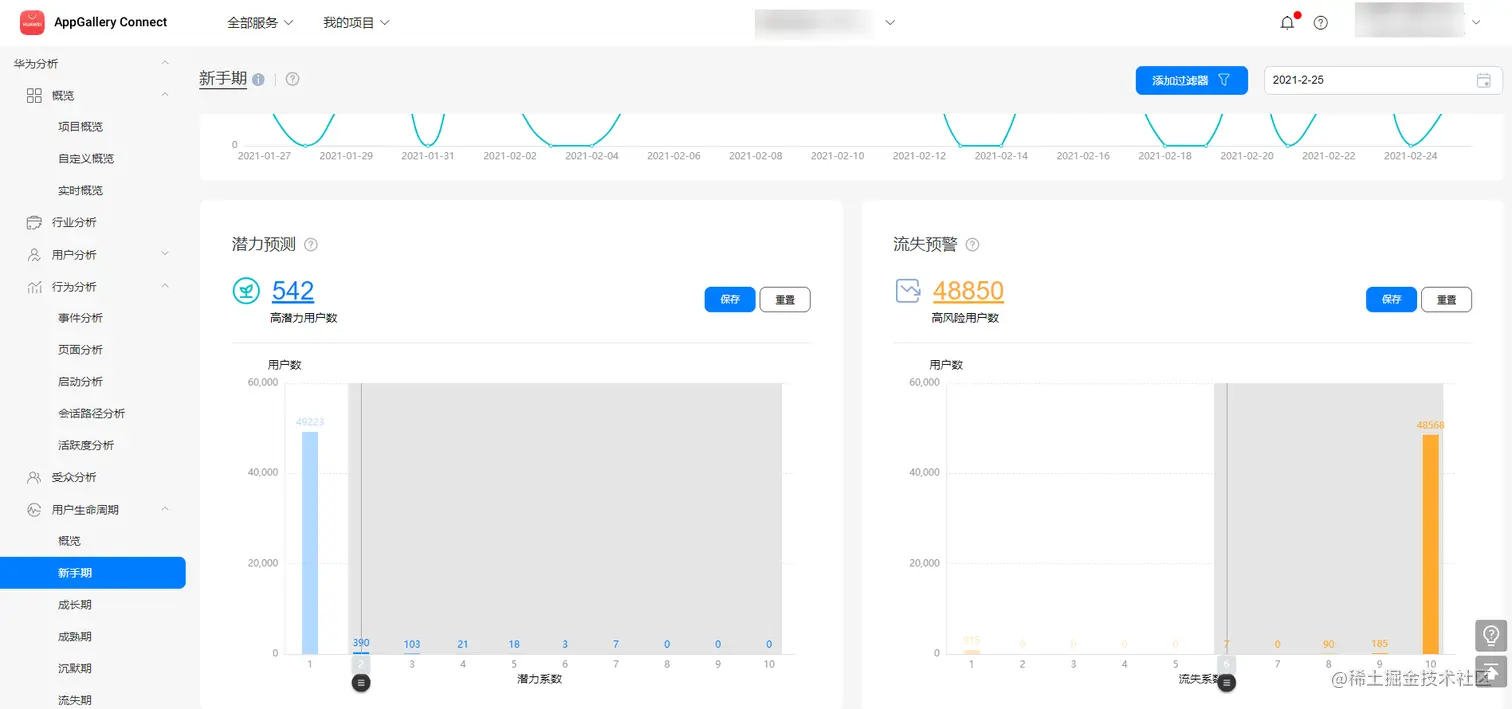Viewport: 1512px width, 709px height.
Task: Open the 542 high-potential users link
Action: (x=293, y=291)
